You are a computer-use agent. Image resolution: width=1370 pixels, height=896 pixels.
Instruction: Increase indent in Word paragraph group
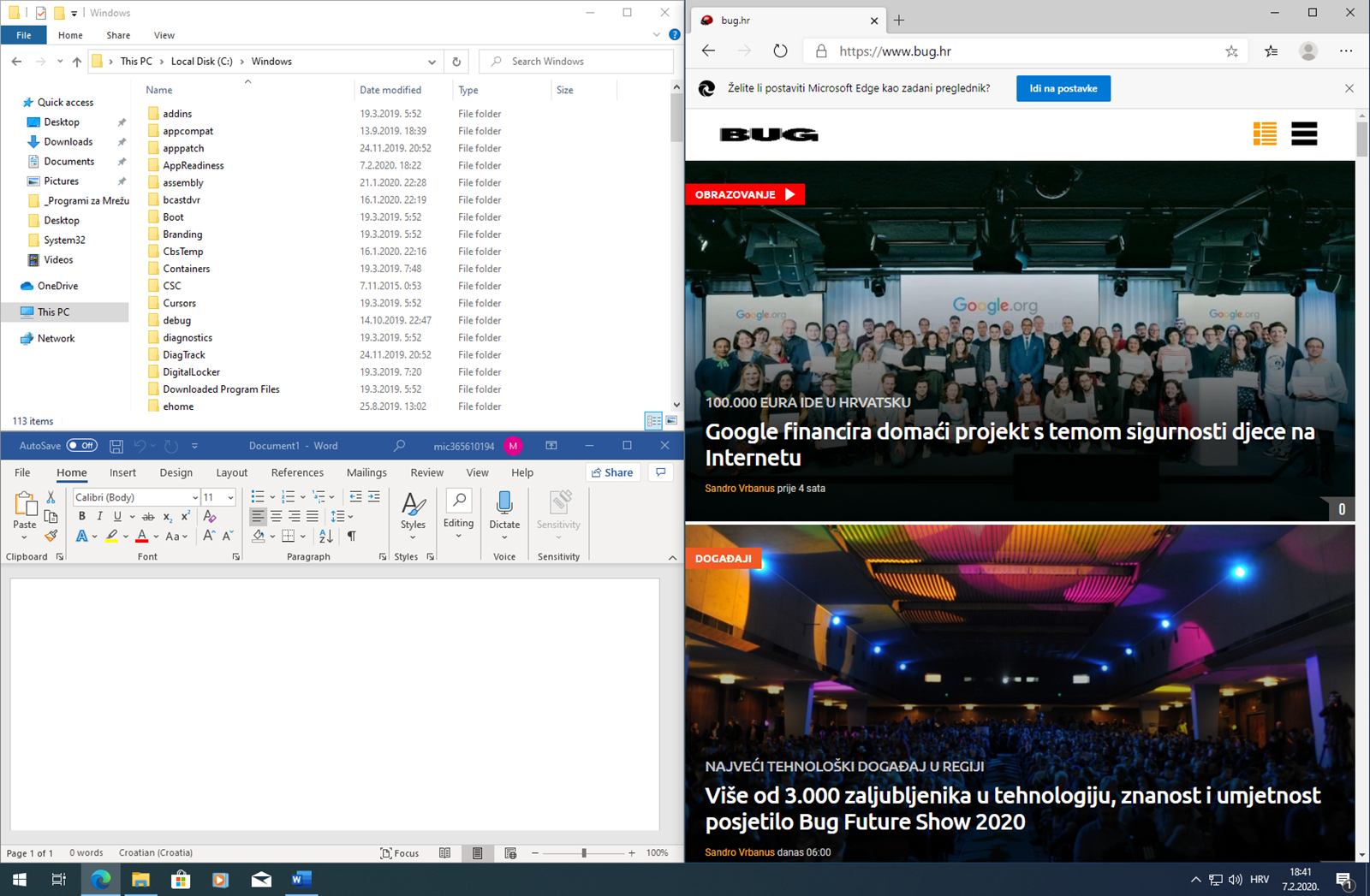[x=374, y=497]
